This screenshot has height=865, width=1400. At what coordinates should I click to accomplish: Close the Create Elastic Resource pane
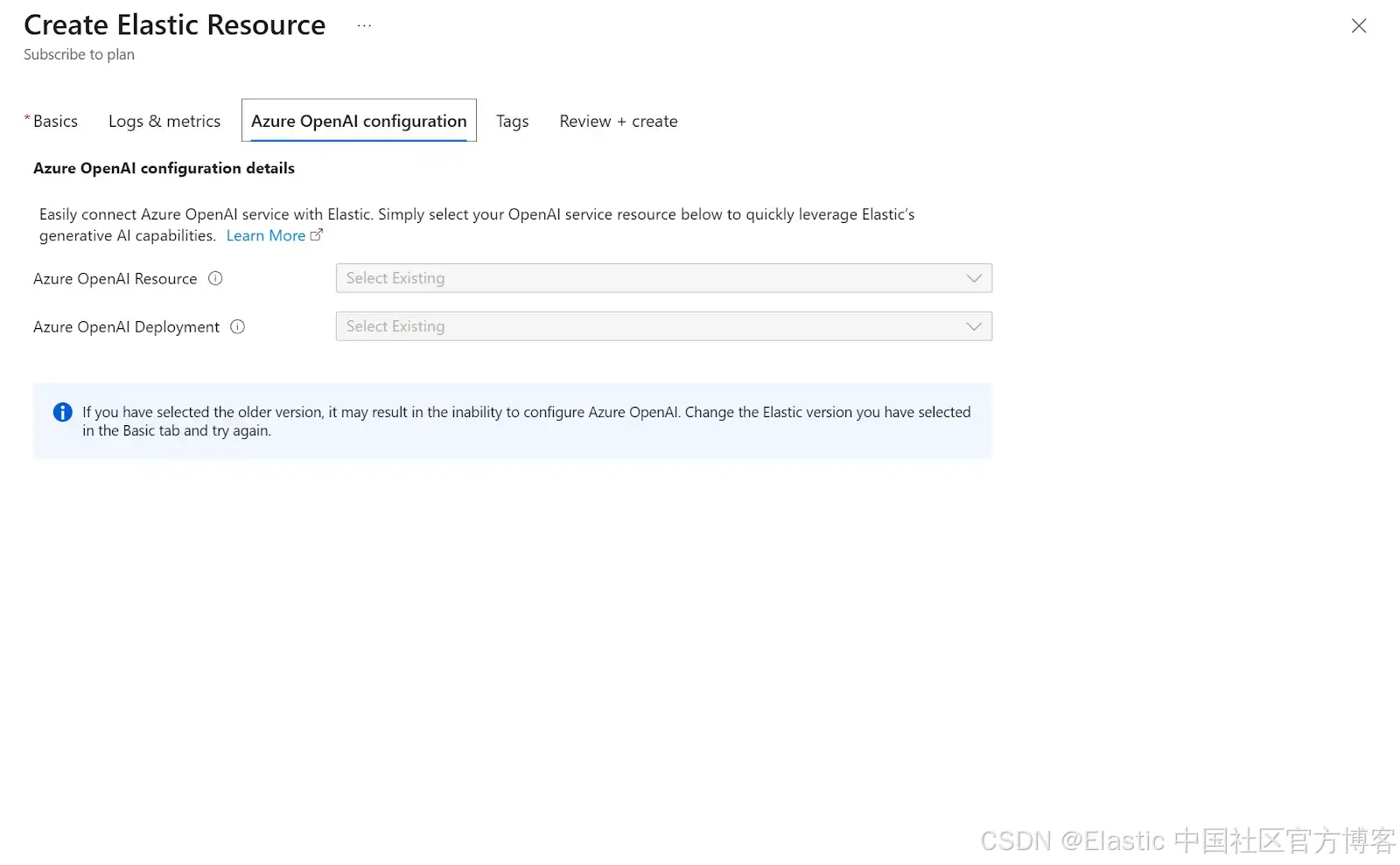1358,26
